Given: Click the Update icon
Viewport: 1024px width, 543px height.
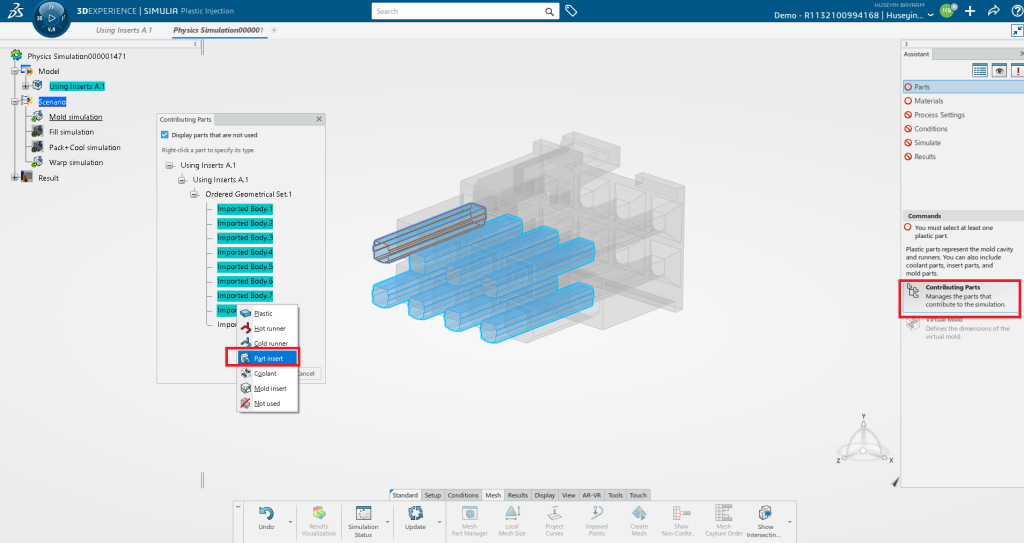Looking at the screenshot, I should (415, 512).
